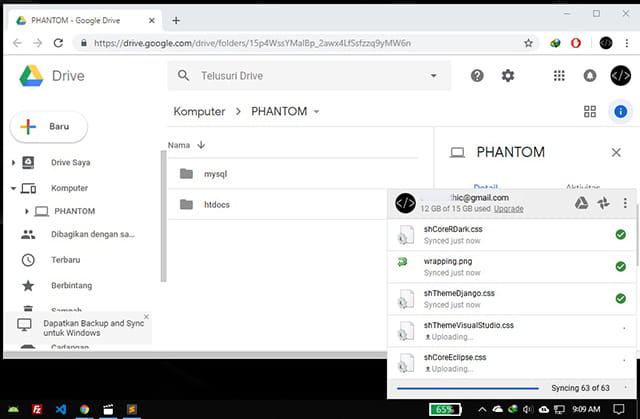Open Drive settings gear icon

pos(508,76)
